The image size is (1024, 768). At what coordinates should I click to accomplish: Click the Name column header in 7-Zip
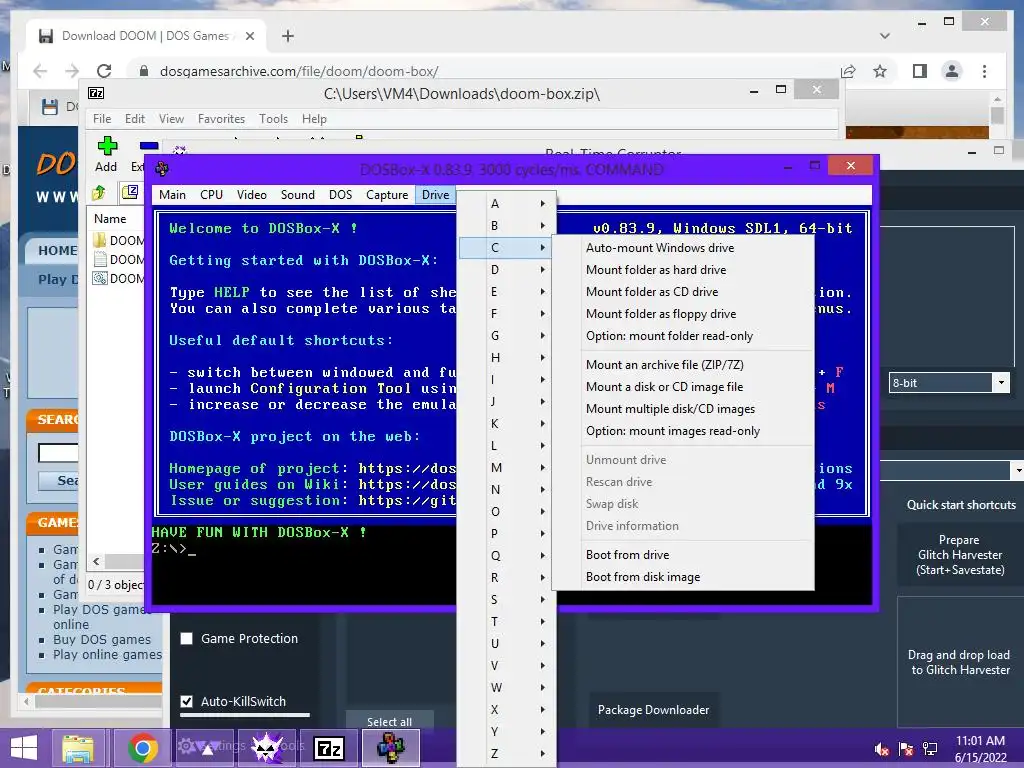(110, 219)
